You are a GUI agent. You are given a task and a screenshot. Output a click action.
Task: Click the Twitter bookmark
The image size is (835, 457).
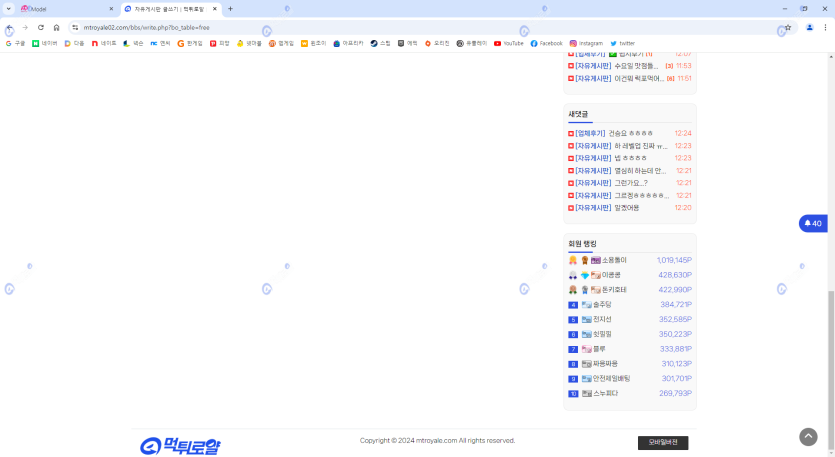click(x=622, y=43)
